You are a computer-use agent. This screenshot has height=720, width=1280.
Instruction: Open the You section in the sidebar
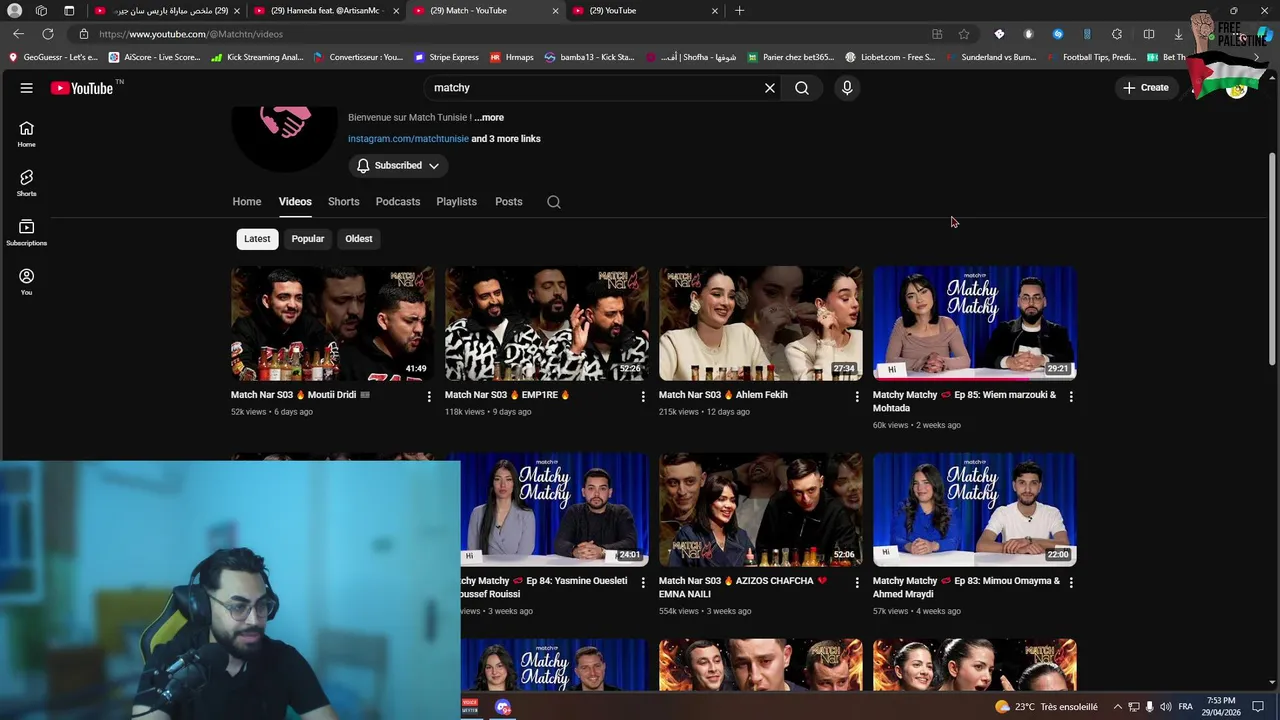click(x=27, y=281)
